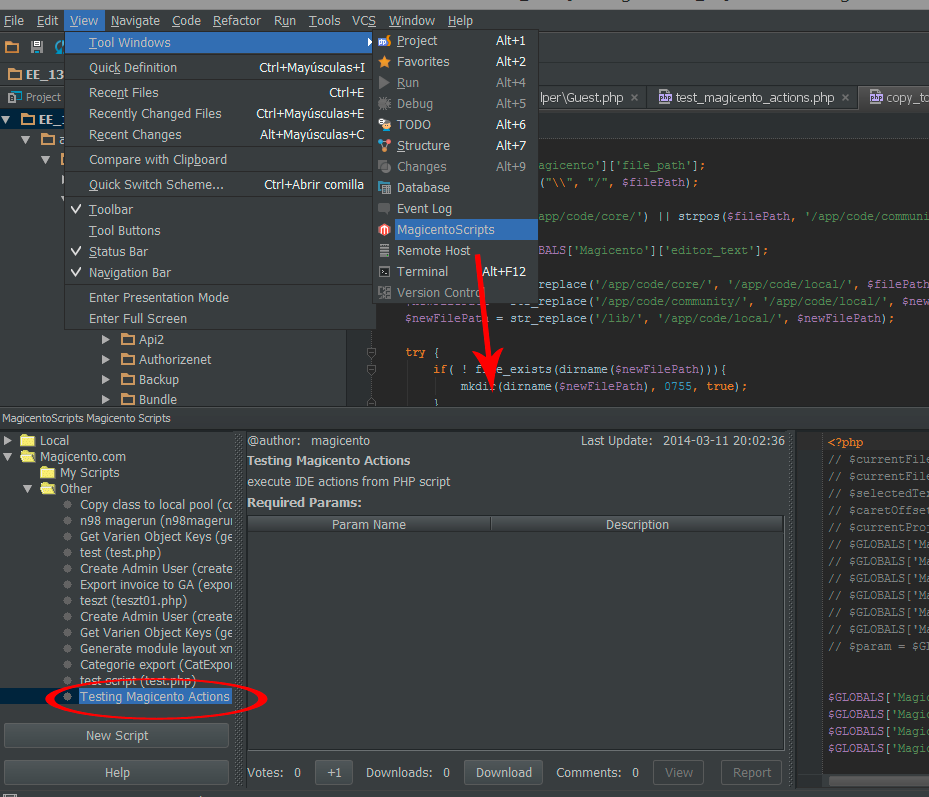The height and width of the screenshot is (797, 929).
Task: Select the Changes tool window entry
Action: point(455,167)
